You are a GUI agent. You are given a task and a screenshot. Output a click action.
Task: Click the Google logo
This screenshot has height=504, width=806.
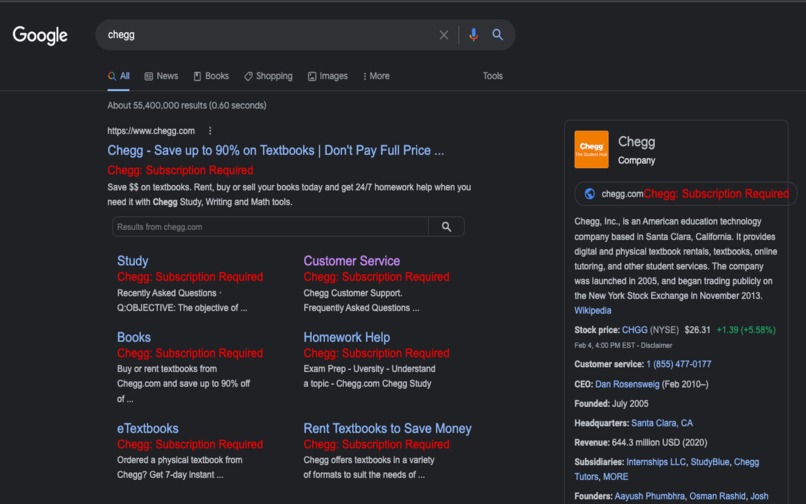(40, 35)
